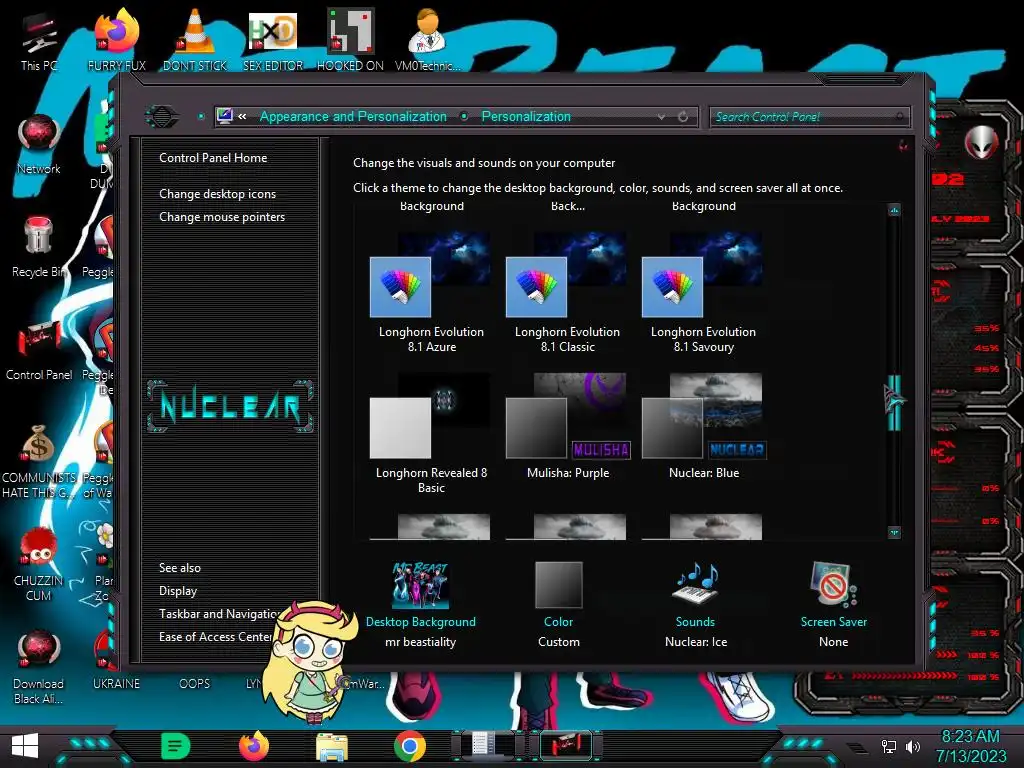The width and height of the screenshot is (1024, 768).
Task: Open Change mouse pointers link
Action: point(222,217)
